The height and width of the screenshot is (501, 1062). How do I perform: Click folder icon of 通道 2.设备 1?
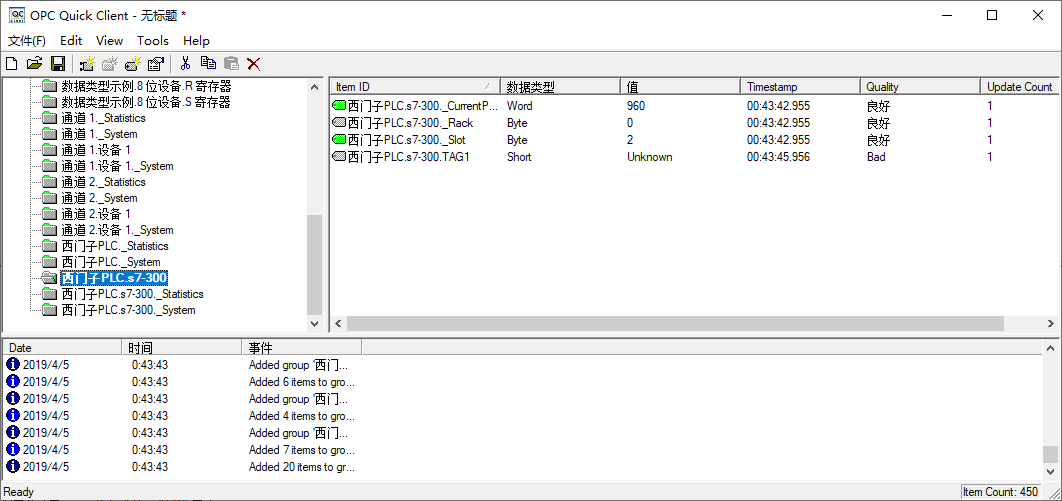click(x=49, y=214)
